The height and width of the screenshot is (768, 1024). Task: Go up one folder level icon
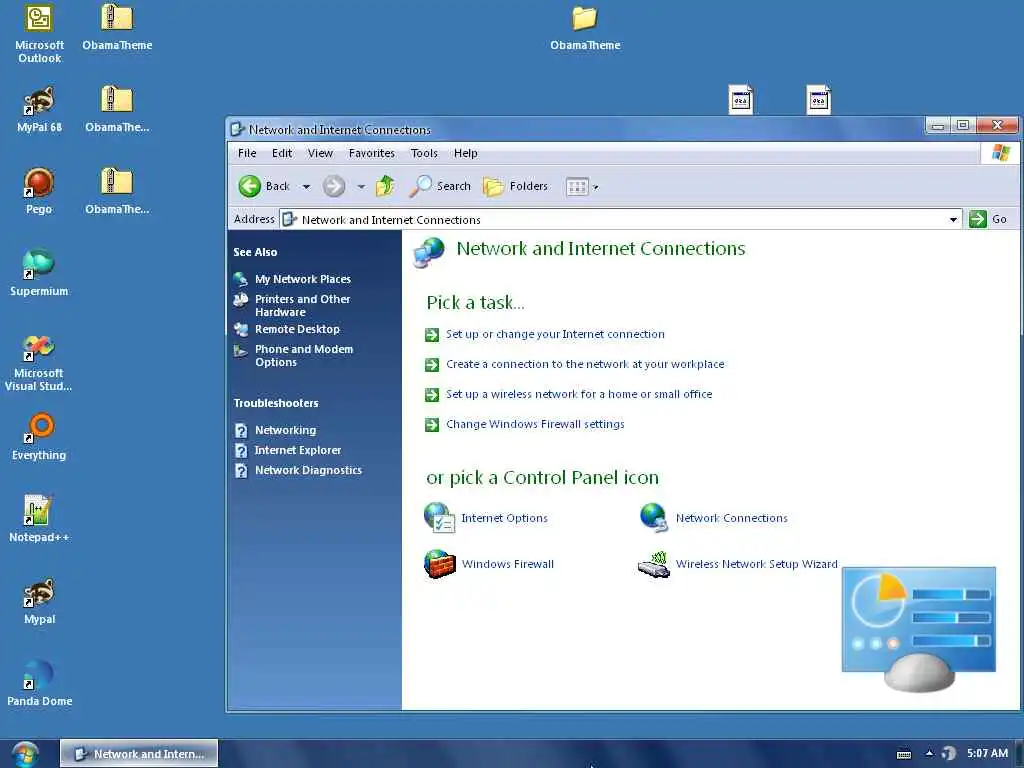click(x=385, y=186)
